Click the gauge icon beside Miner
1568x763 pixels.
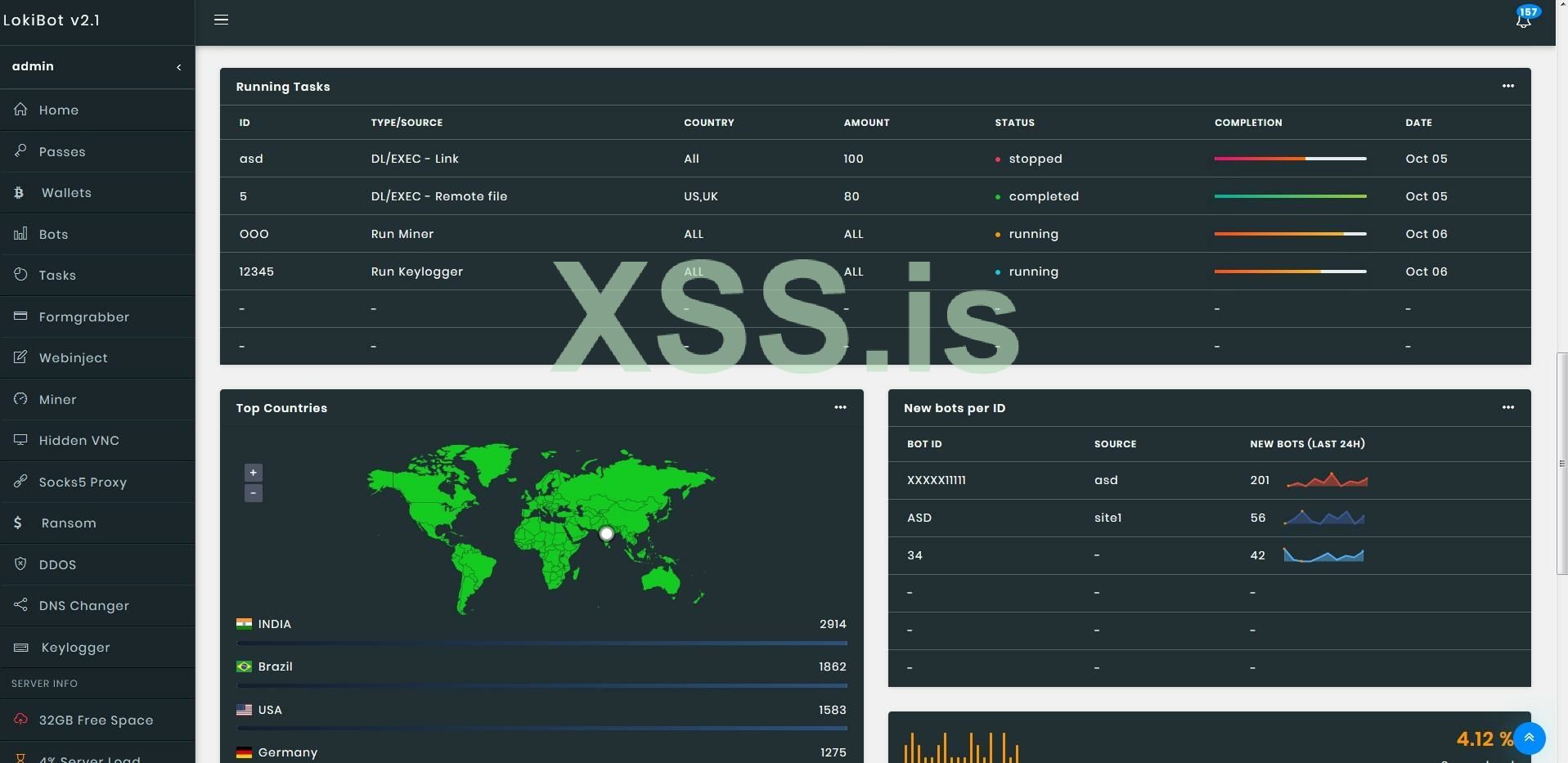[20, 399]
